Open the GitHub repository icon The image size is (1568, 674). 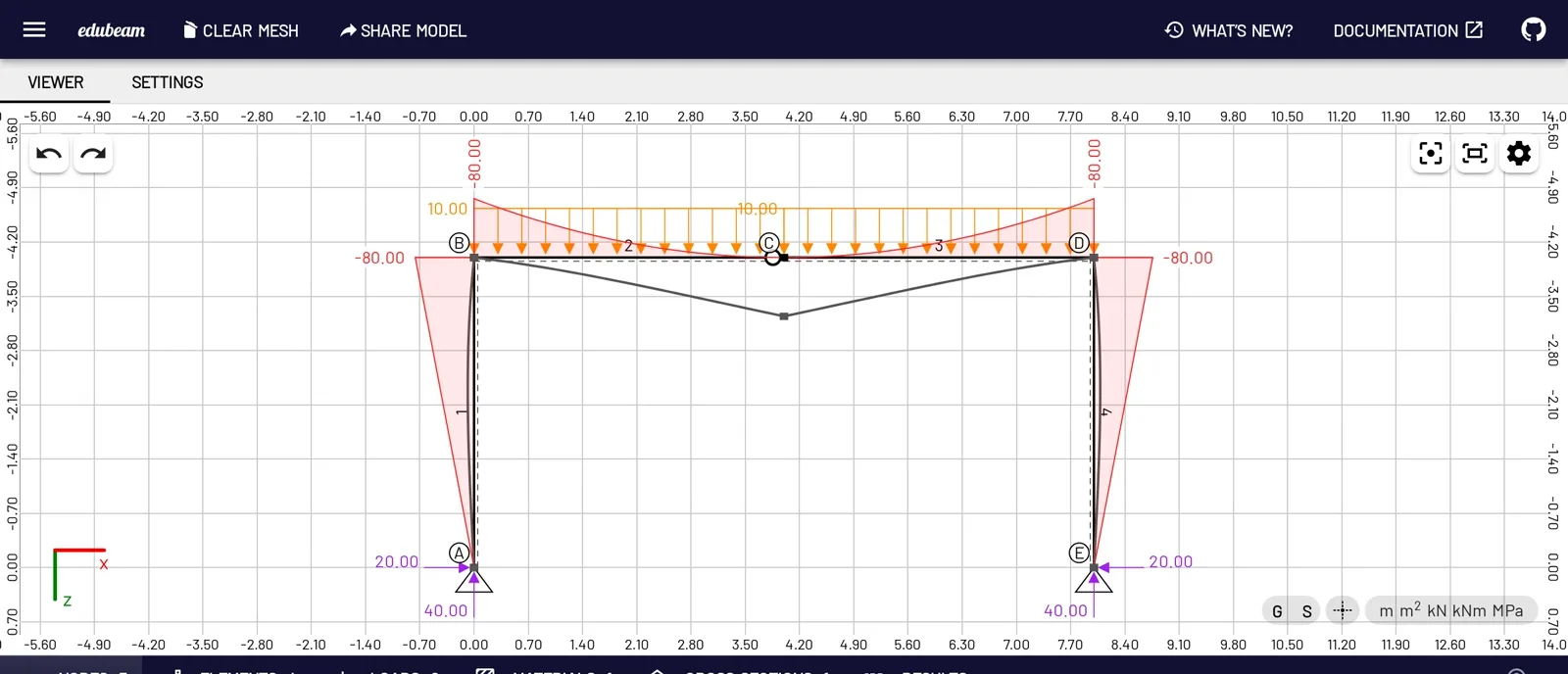1534,29
